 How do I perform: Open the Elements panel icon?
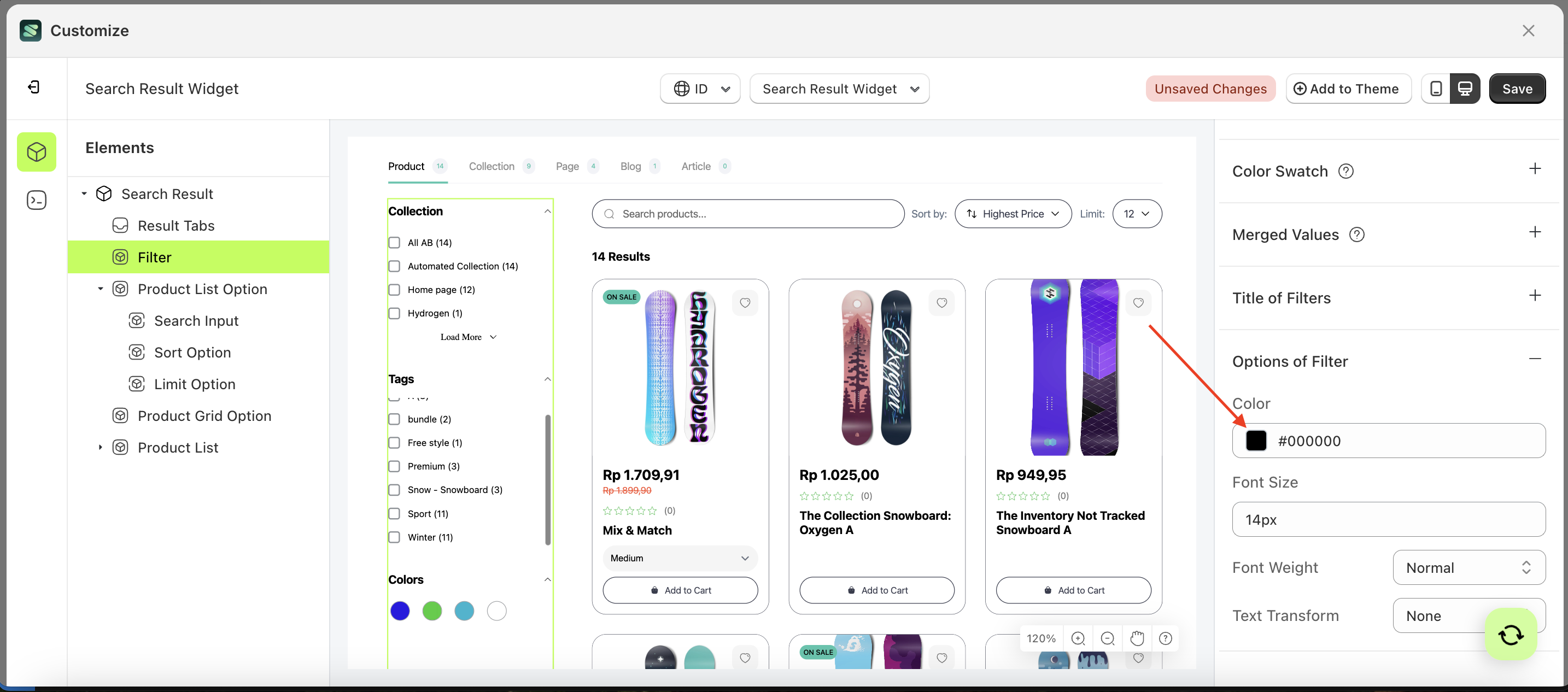coord(37,152)
